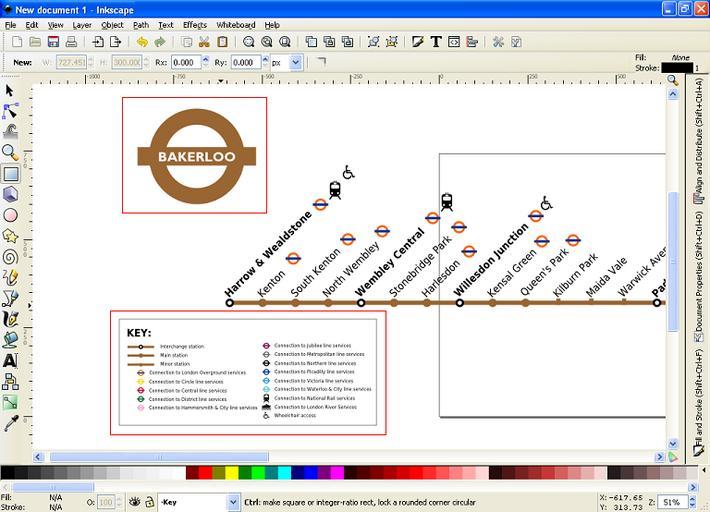Select the Tweak tool
The width and height of the screenshot is (710, 512).
pyautogui.click(x=10, y=131)
